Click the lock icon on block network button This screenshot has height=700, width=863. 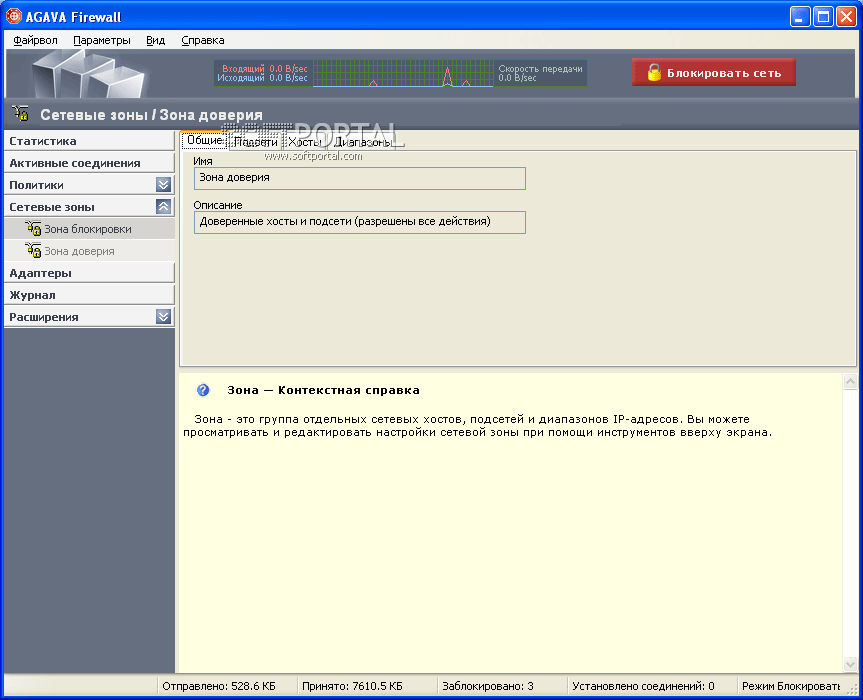coord(654,73)
